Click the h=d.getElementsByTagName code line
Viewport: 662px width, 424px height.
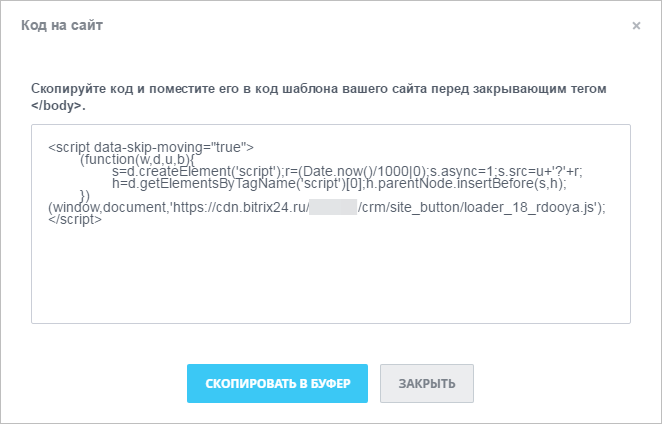(x=339, y=184)
